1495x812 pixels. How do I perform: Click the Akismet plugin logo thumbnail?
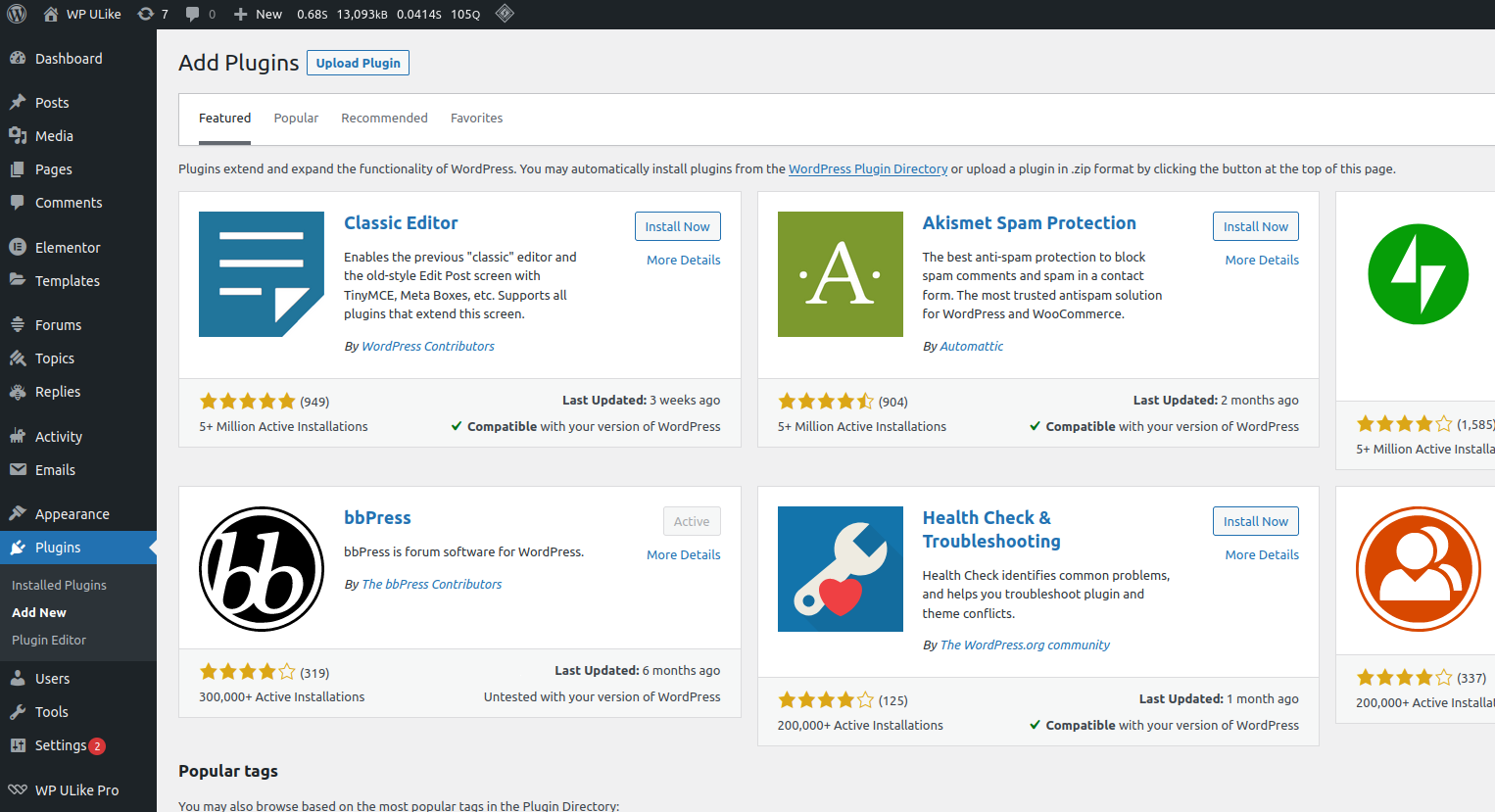[841, 274]
